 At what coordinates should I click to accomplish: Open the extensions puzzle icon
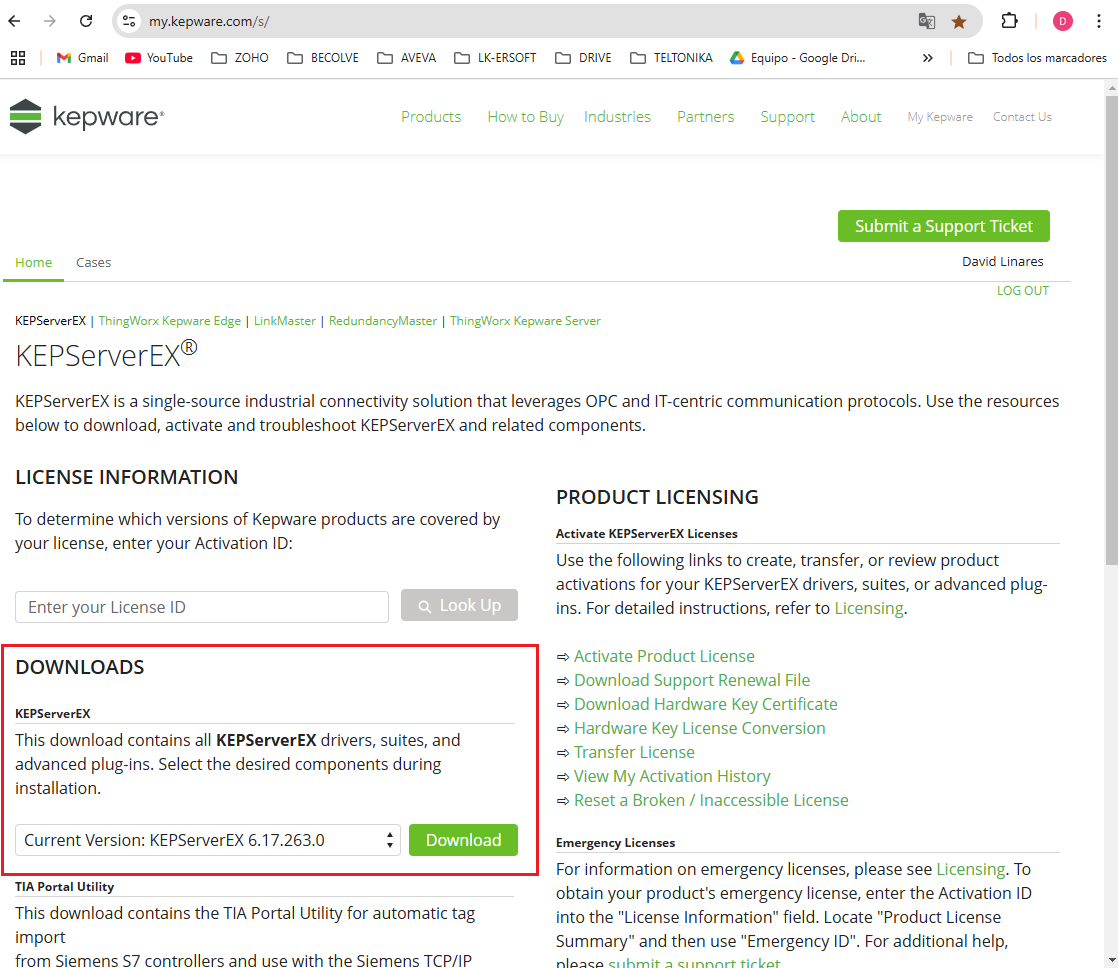1009,21
